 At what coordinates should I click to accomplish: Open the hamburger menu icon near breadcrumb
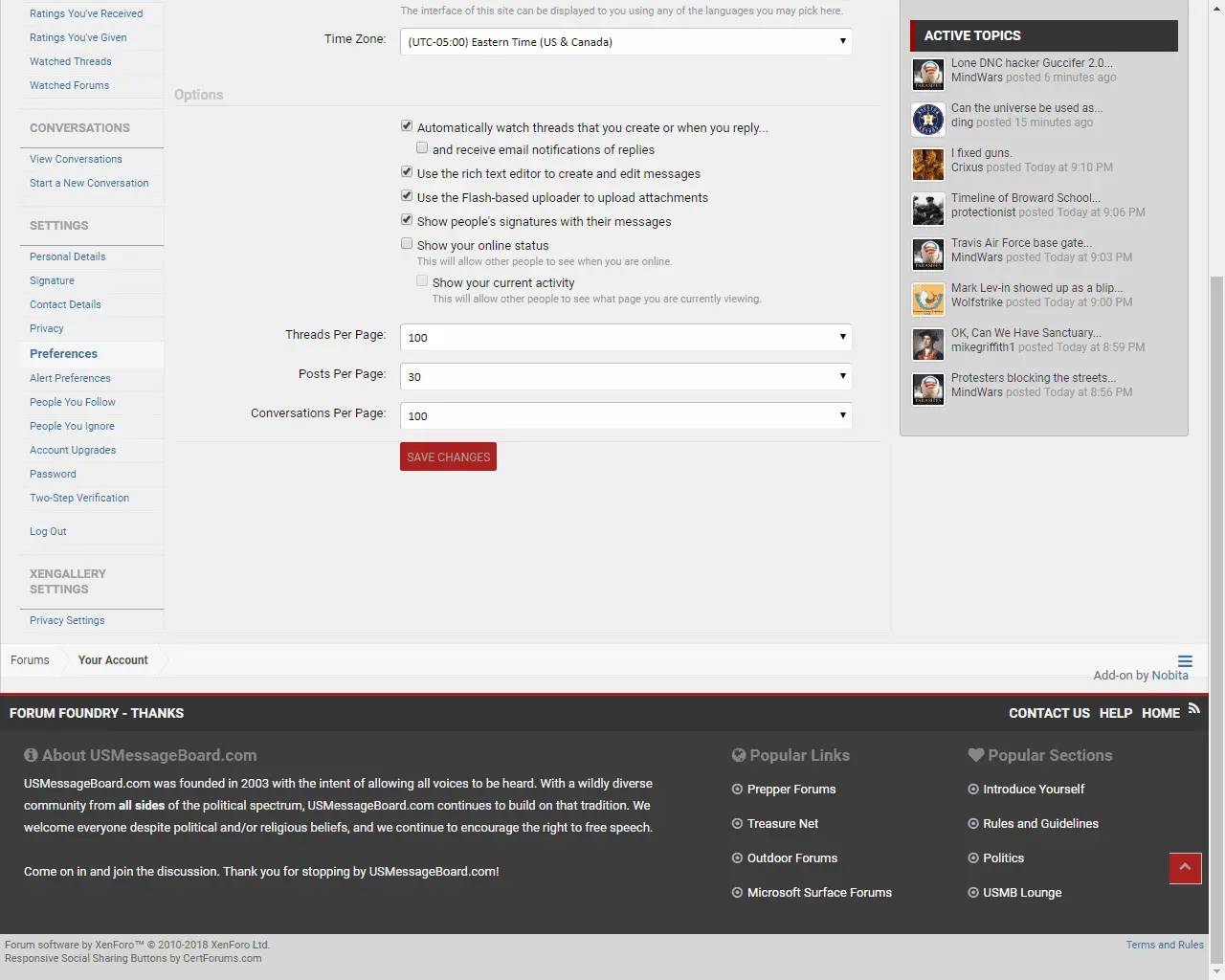pyautogui.click(x=1185, y=661)
